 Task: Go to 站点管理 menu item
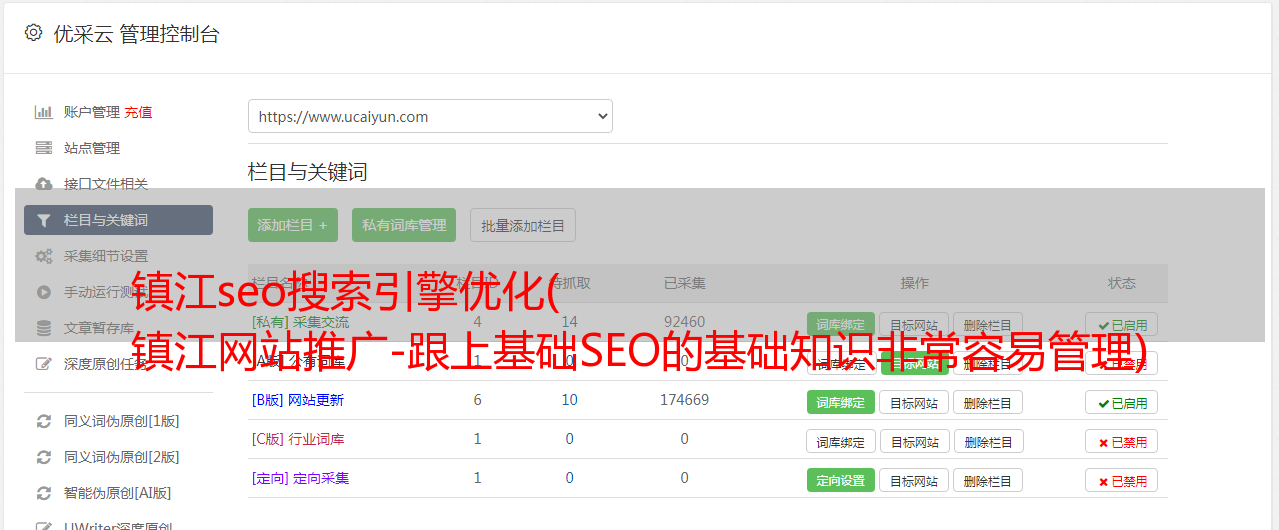[92, 148]
